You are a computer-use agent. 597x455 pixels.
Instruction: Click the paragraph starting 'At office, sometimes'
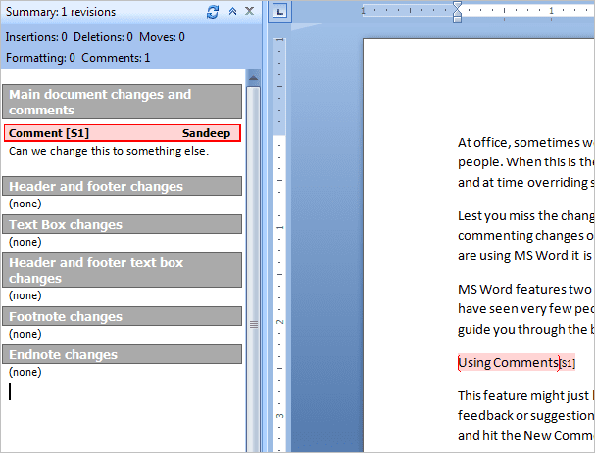(x=526, y=163)
